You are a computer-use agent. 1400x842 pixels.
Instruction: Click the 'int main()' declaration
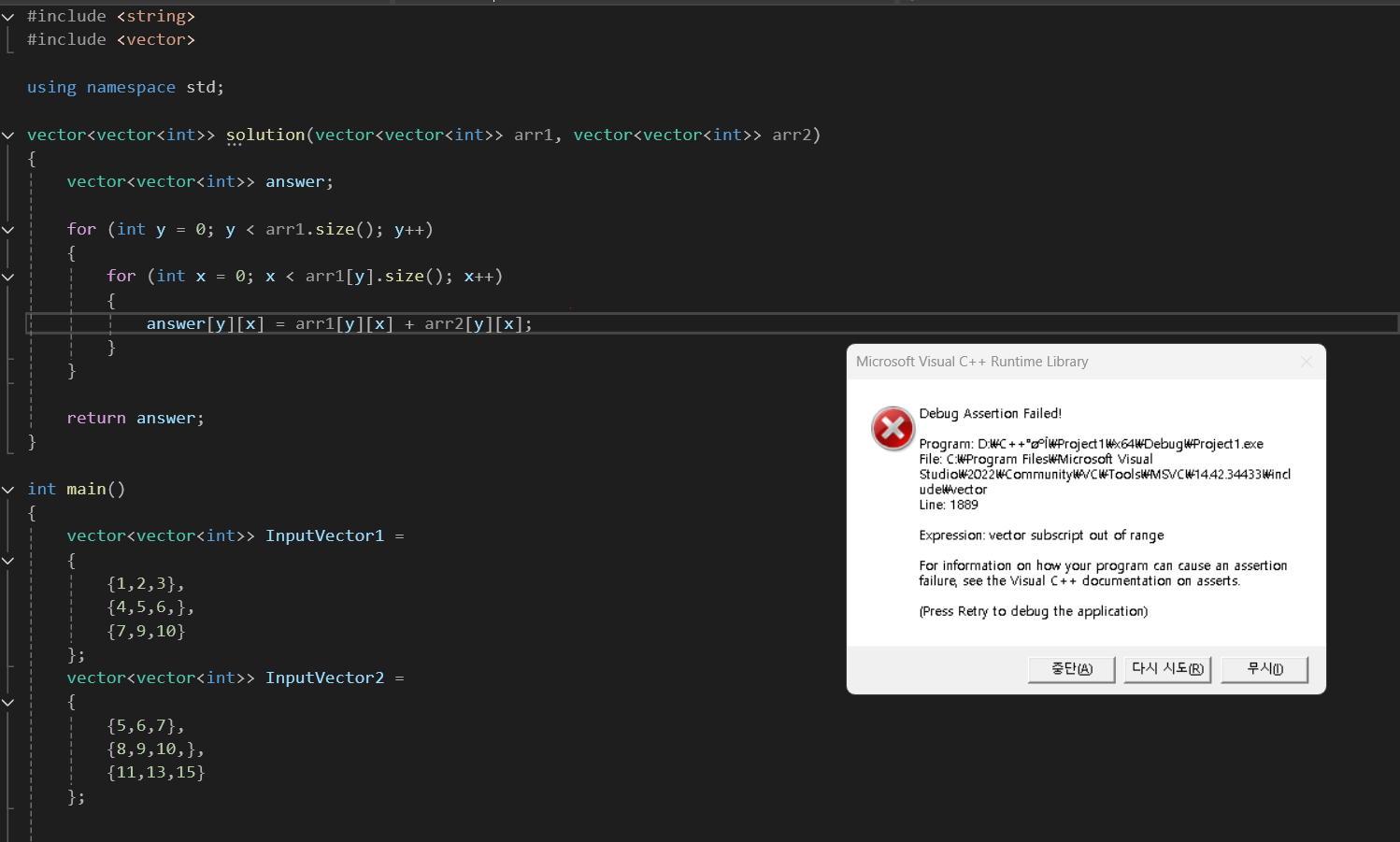(x=77, y=490)
